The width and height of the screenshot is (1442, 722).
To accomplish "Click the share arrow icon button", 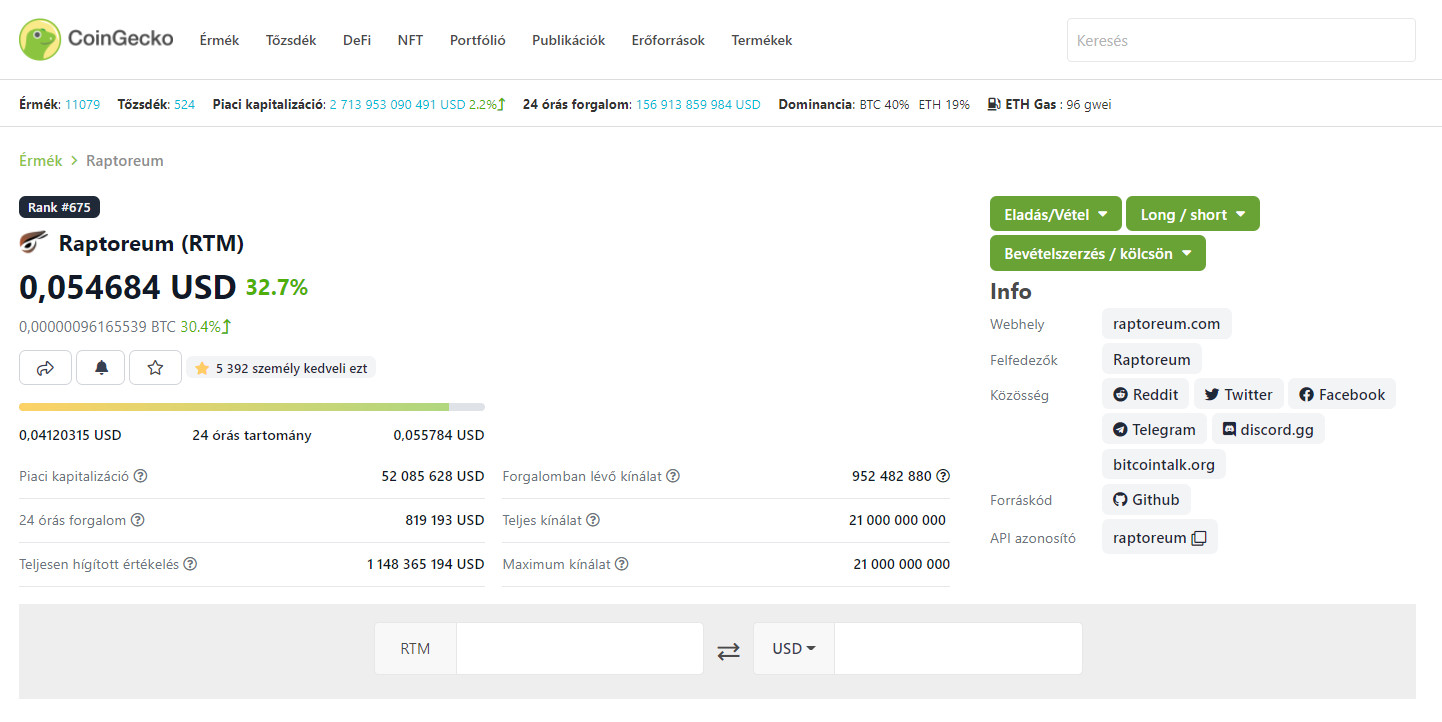I will [45, 368].
